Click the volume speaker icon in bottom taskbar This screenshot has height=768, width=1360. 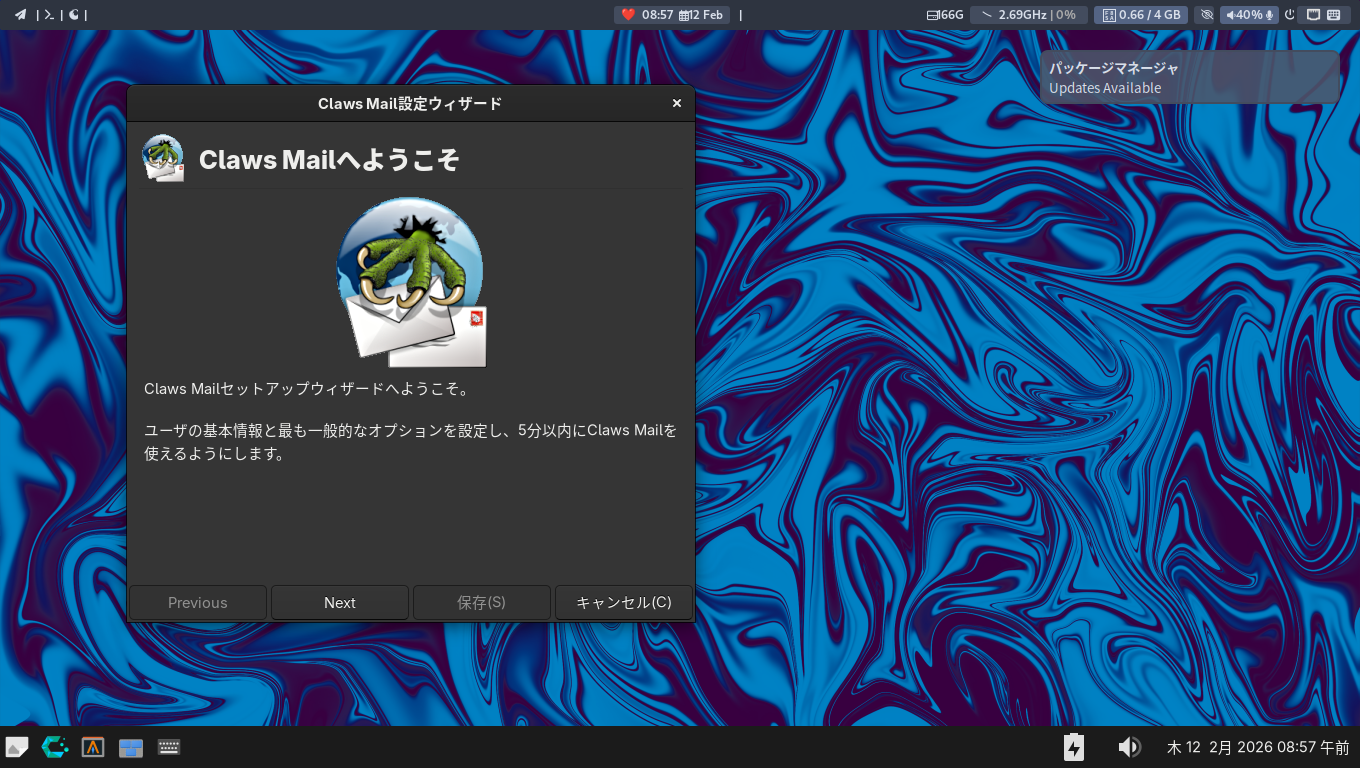1129,747
